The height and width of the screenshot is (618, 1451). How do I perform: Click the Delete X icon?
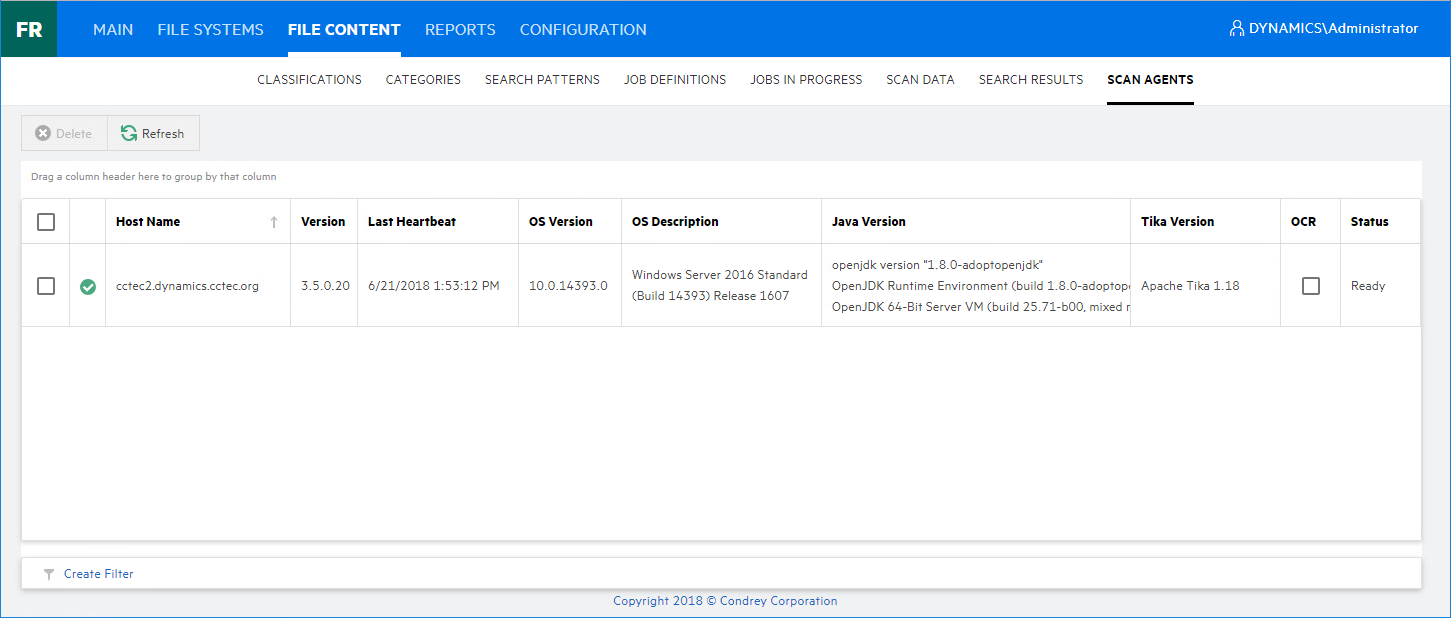click(43, 133)
